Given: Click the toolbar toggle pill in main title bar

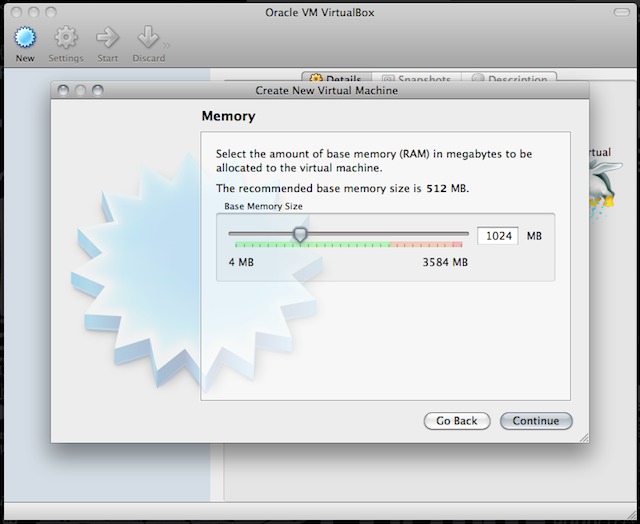Looking at the screenshot, I should (622, 12).
